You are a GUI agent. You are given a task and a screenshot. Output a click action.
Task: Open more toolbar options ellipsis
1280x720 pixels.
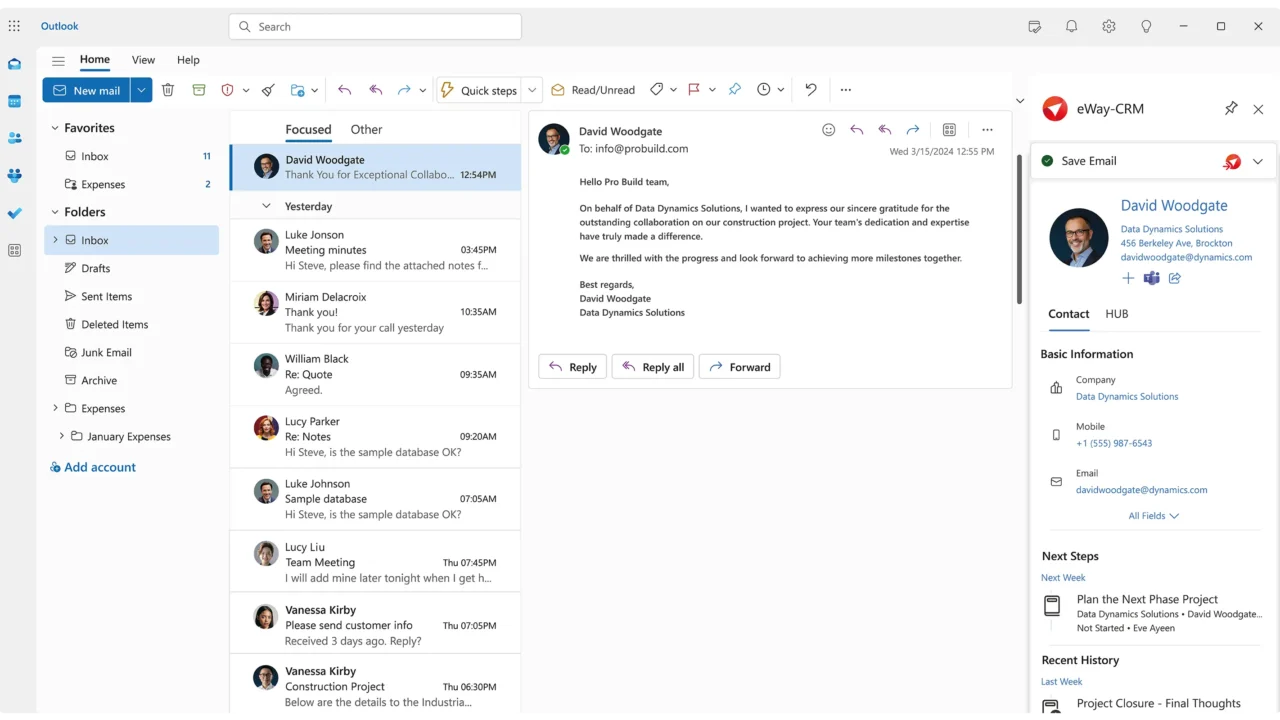point(846,90)
